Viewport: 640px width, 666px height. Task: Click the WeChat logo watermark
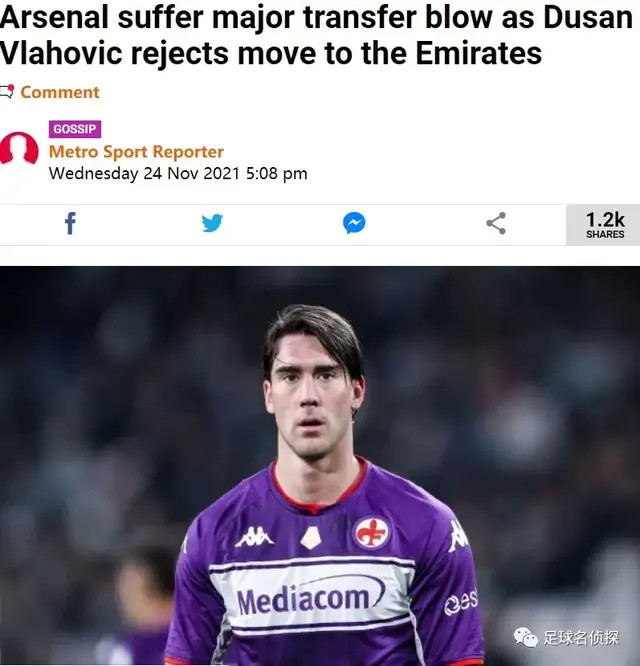(526, 638)
